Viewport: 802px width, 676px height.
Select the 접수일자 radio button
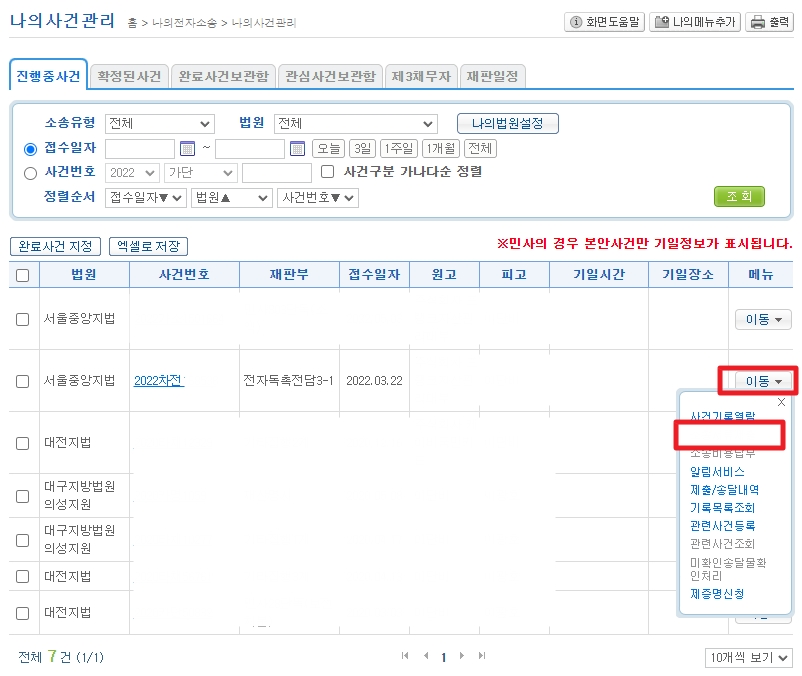[x=31, y=149]
